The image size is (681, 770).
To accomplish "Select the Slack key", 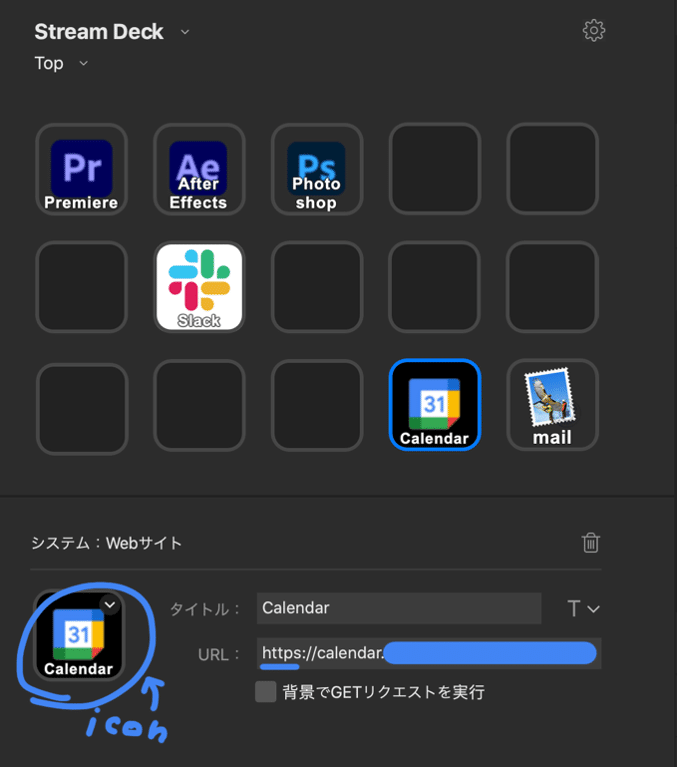I will [x=199, y=288].
